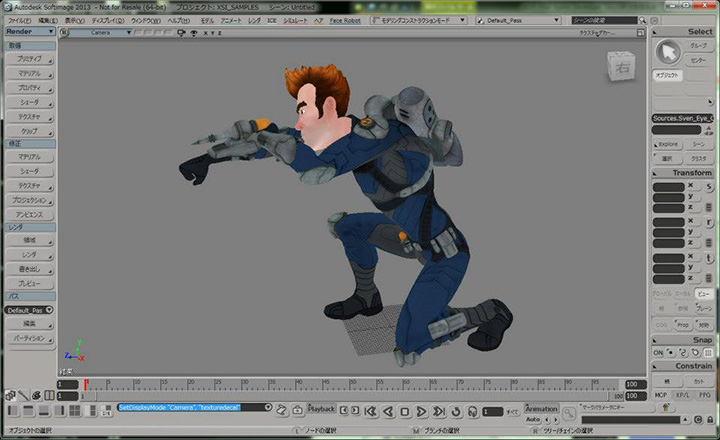
Task: Toggle point snap icon
Action: click(x=671, y=353)
